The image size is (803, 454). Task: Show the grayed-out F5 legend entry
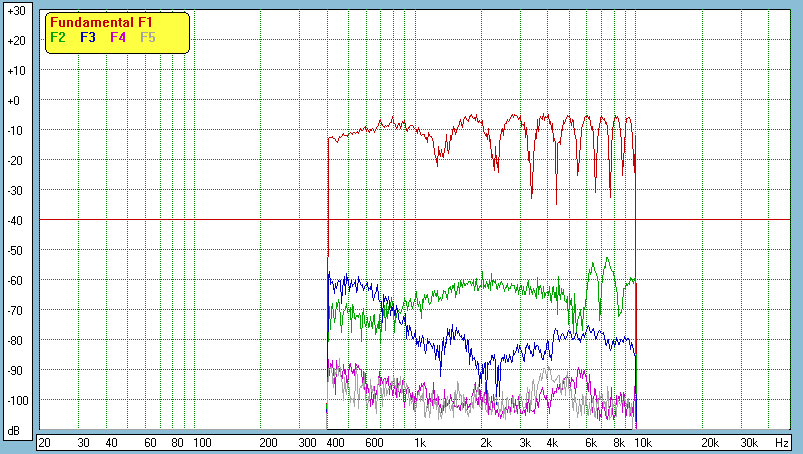[x=148, y=37]
